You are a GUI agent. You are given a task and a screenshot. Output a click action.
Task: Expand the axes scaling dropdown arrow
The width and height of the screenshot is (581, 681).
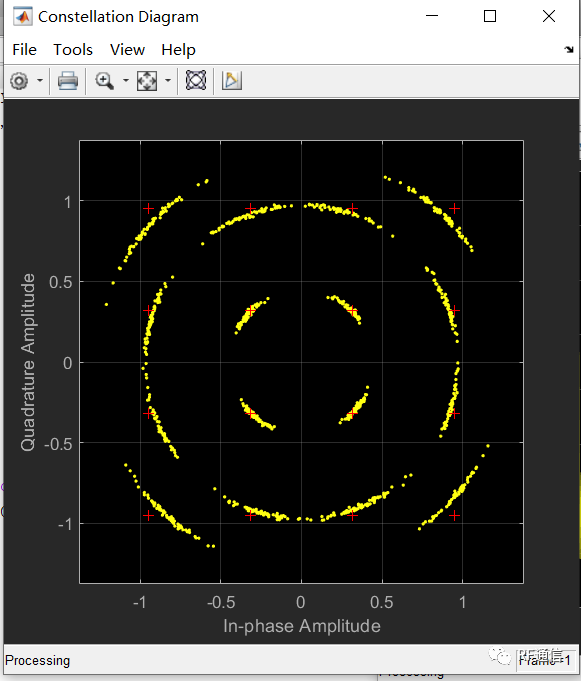point(168,80)
